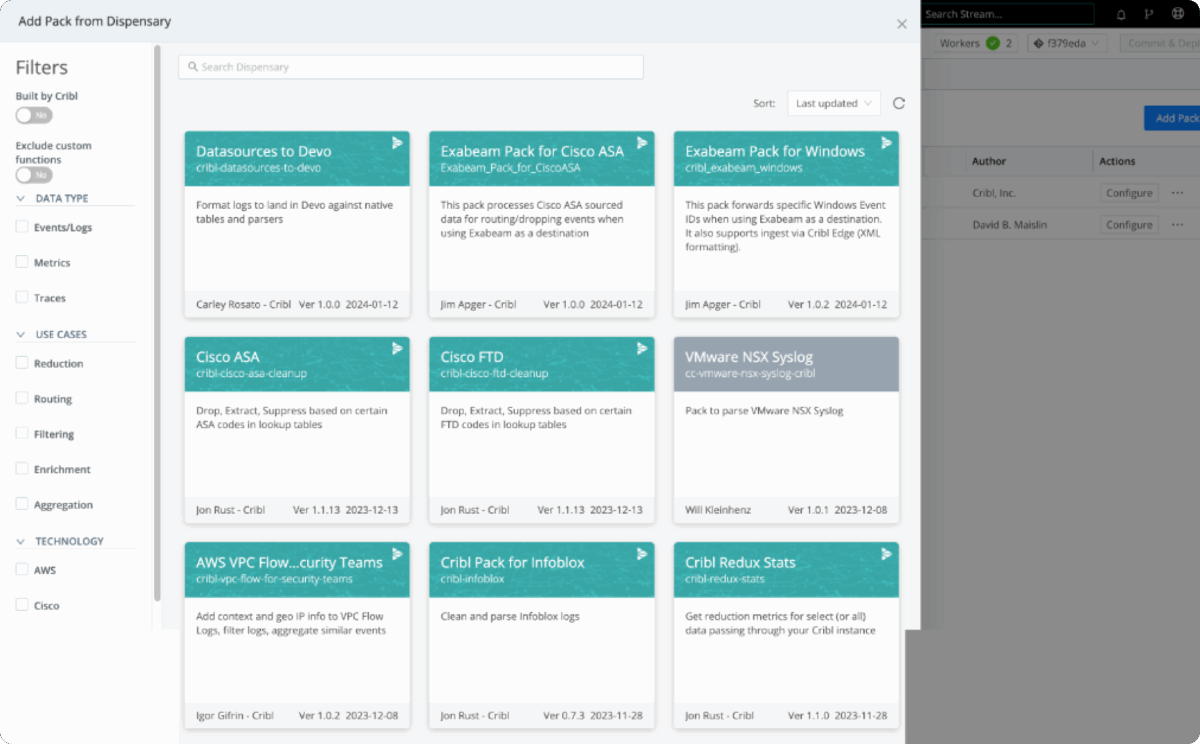Viewport: 1200px width, 744px height.
Task: Collapse the DATA TYPE filter section
Action: (x=22, y=198)
